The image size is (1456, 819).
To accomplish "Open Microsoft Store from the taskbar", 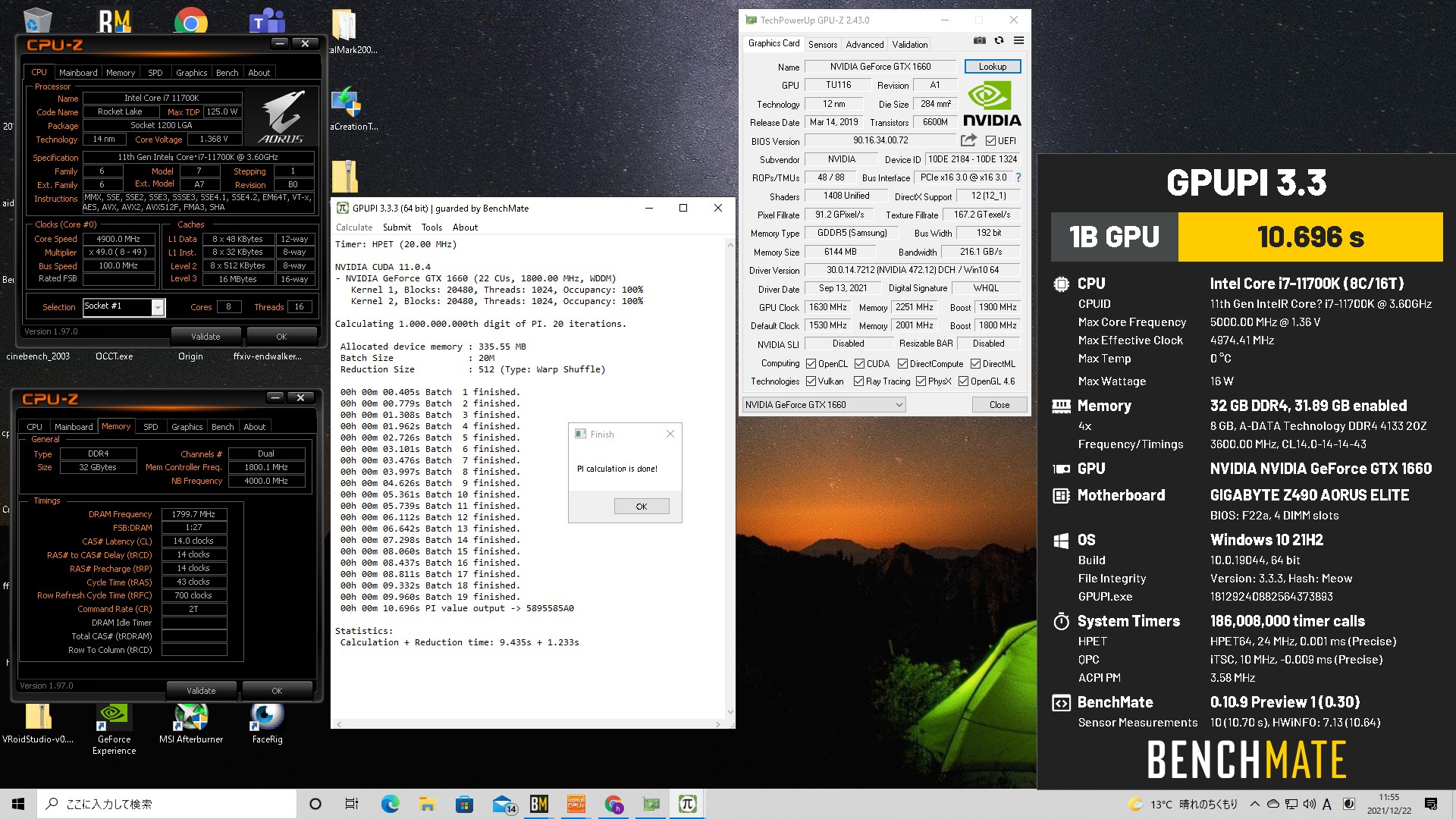I will pyautogui.click(x=464, y=804).
